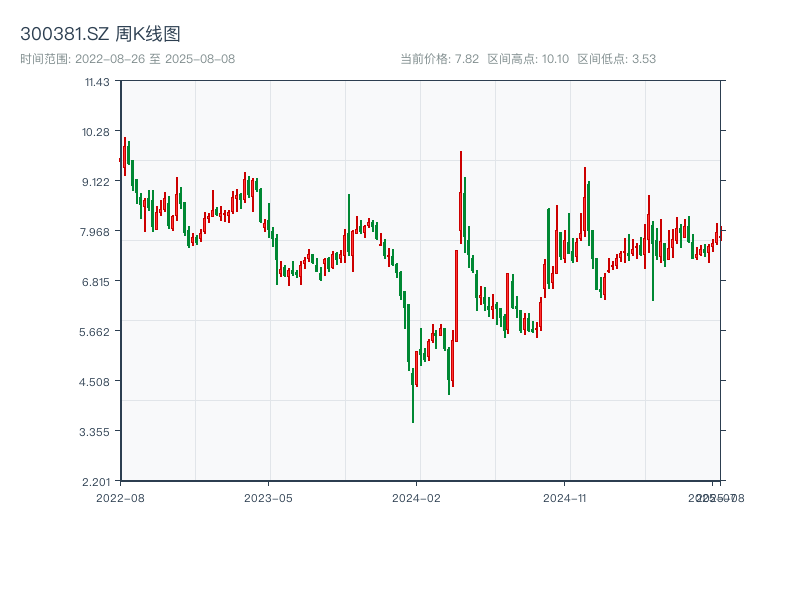This screenshot has width=800, height=600.
Task: Click the 2023-05 x-axis date label
Action: point(268,497)
